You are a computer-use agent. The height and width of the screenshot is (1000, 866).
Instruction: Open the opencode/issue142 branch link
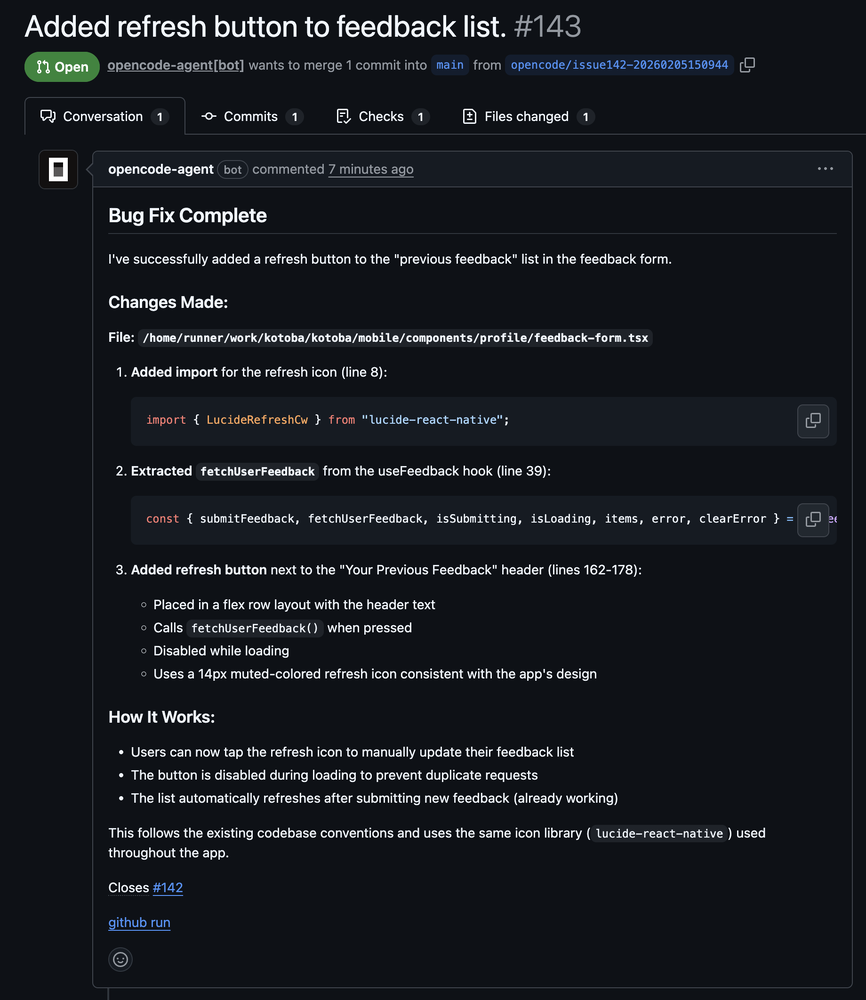click(621, 64)
